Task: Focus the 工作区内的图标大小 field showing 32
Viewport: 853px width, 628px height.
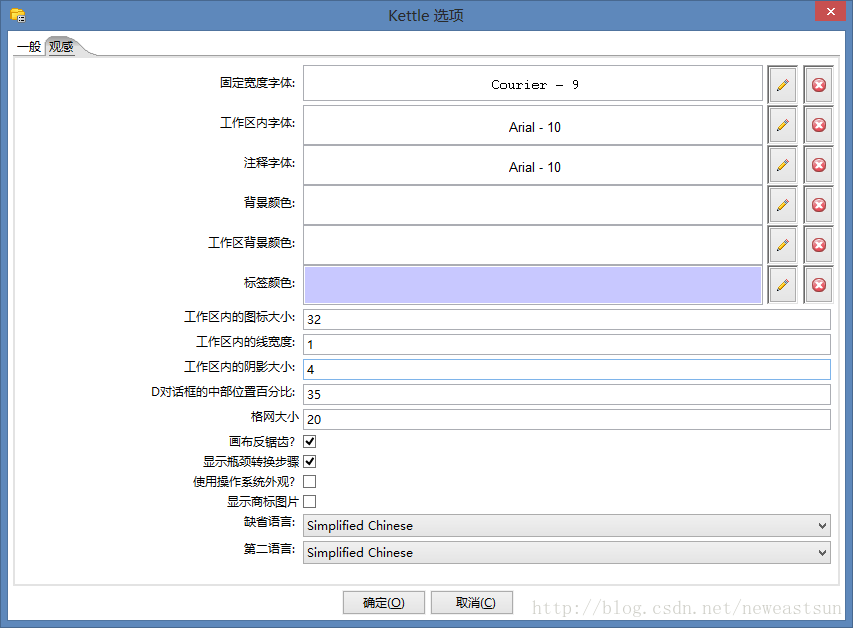Action: [x=566, y=319]
